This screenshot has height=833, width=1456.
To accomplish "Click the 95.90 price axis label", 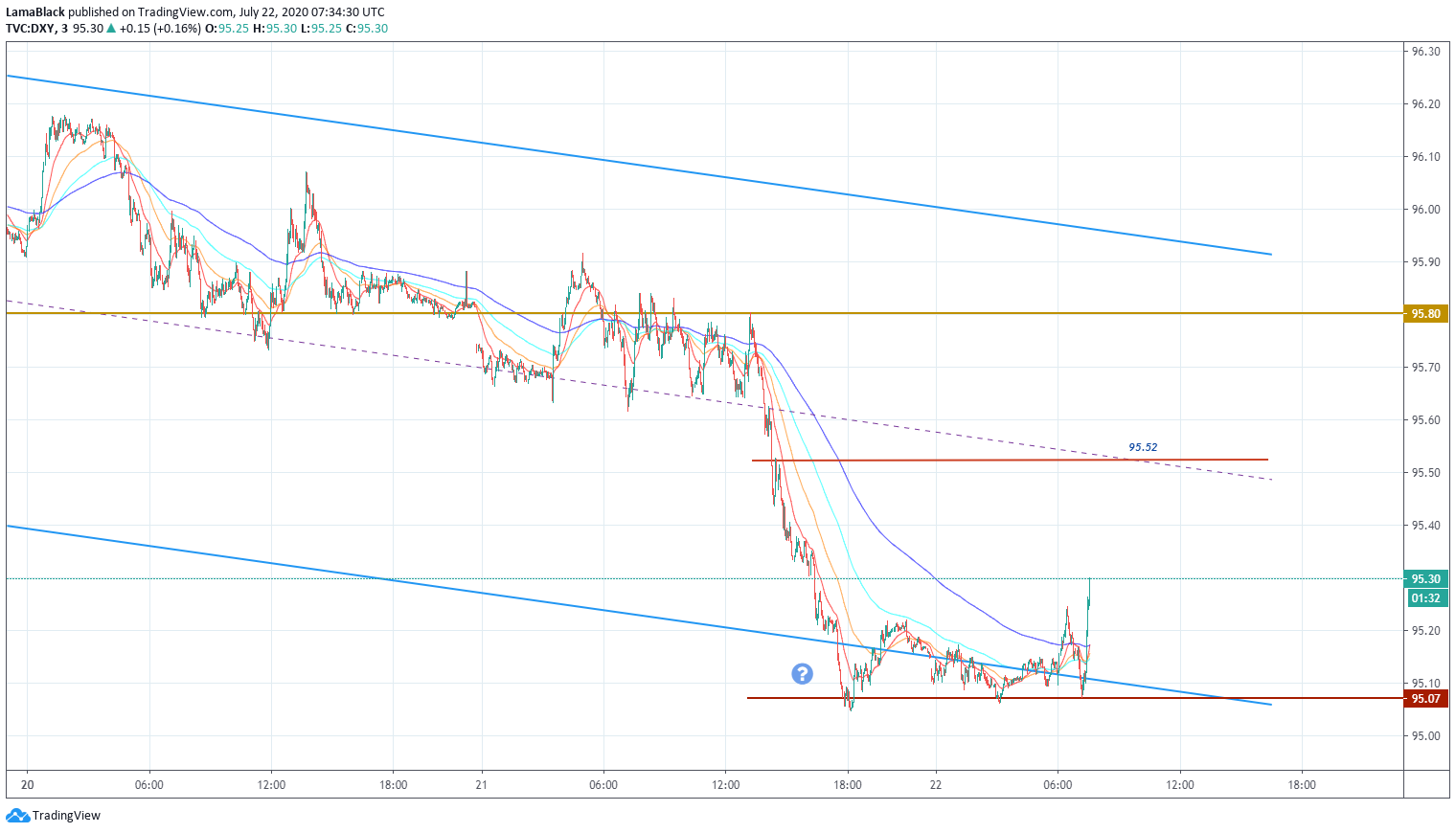I will click(x=1425, y=262).
